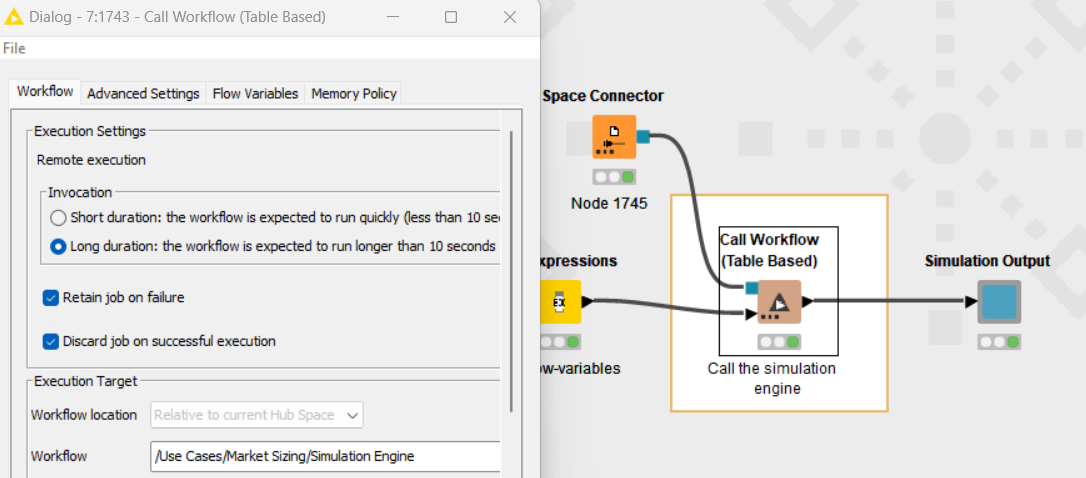Click the Space Connector blue output port
Viewport: 1086px width, 478px height.
click(x=644, y=137)
